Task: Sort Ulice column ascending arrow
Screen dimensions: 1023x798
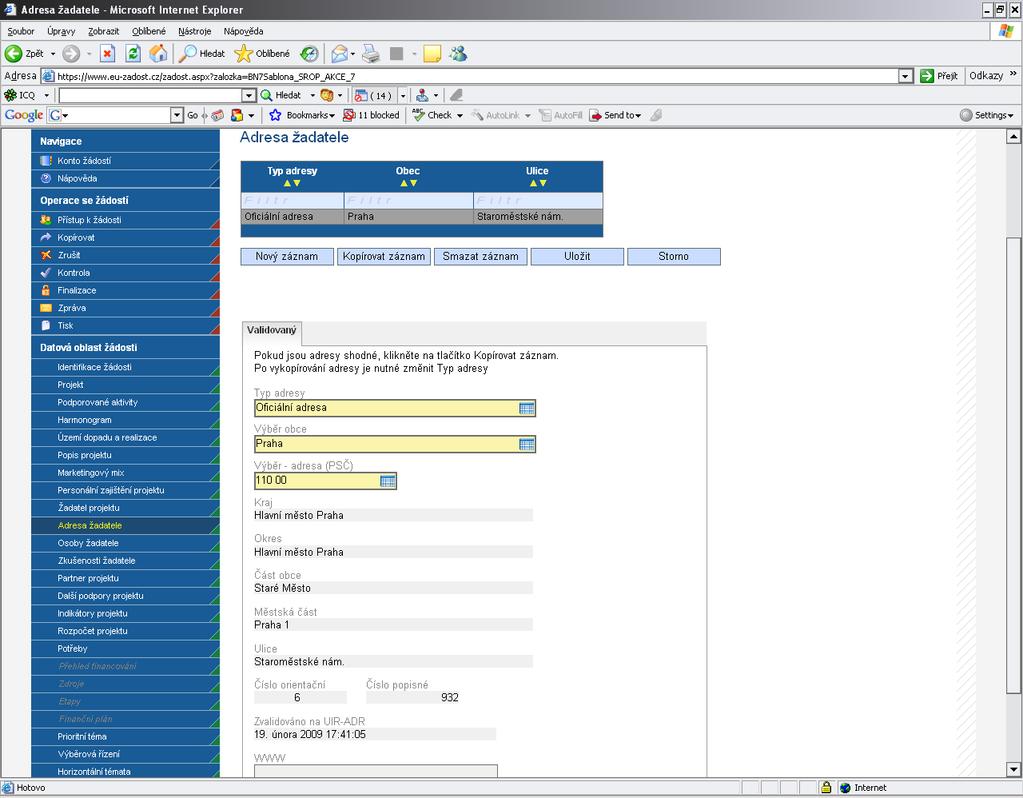Action: tap(533, 183)
